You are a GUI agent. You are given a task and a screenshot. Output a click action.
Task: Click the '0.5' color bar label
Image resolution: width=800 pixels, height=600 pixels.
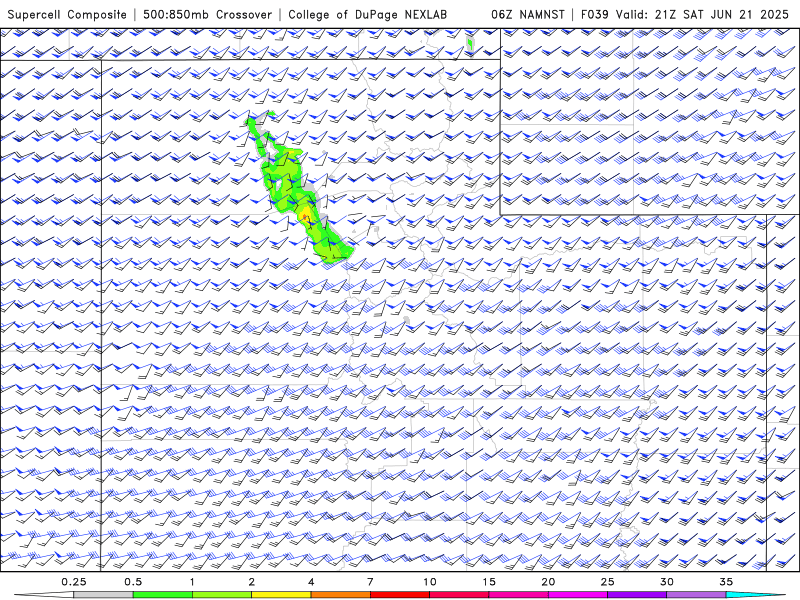pos(133,582)
